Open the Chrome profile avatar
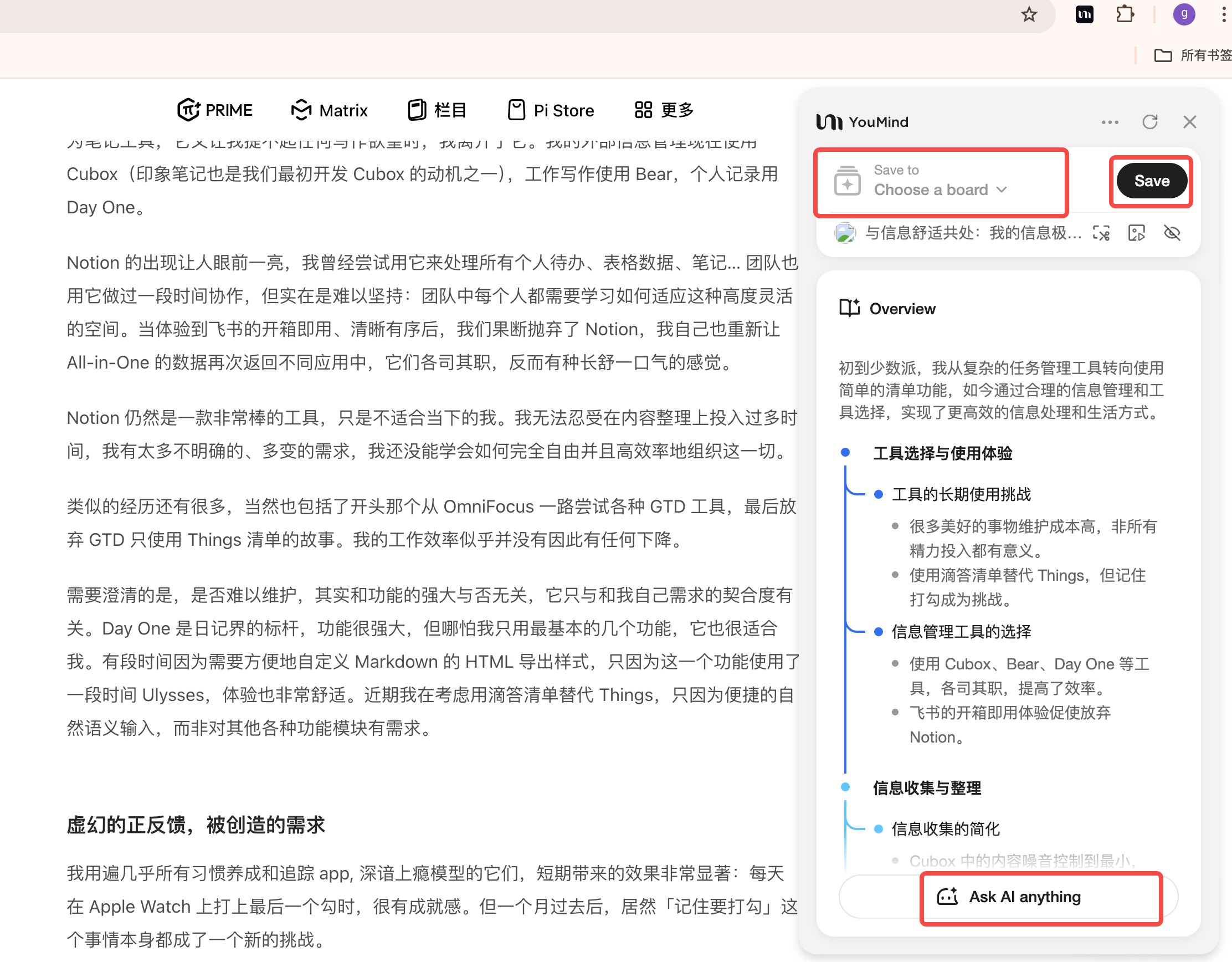Image resolution: width=1232 pixels, height=962 pixels. pyautogui.click(x=1183, y=14)
